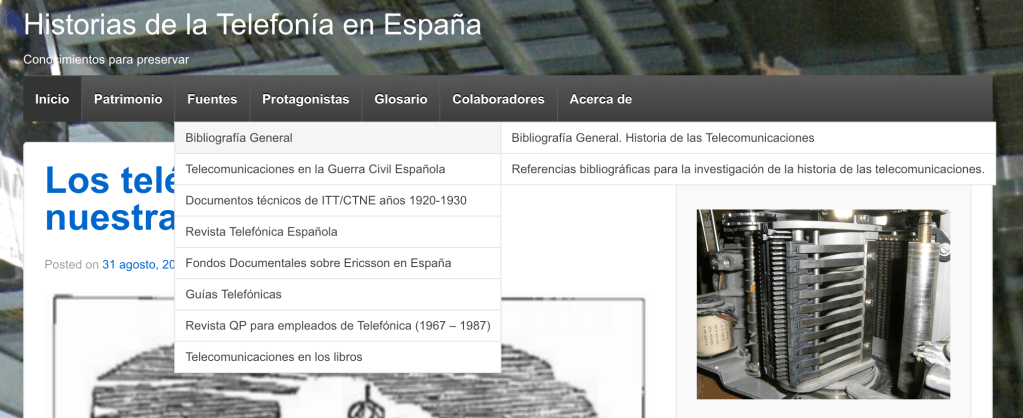
Task: Open Telecomunicaciones en los libros
Action: coord(274,357)
